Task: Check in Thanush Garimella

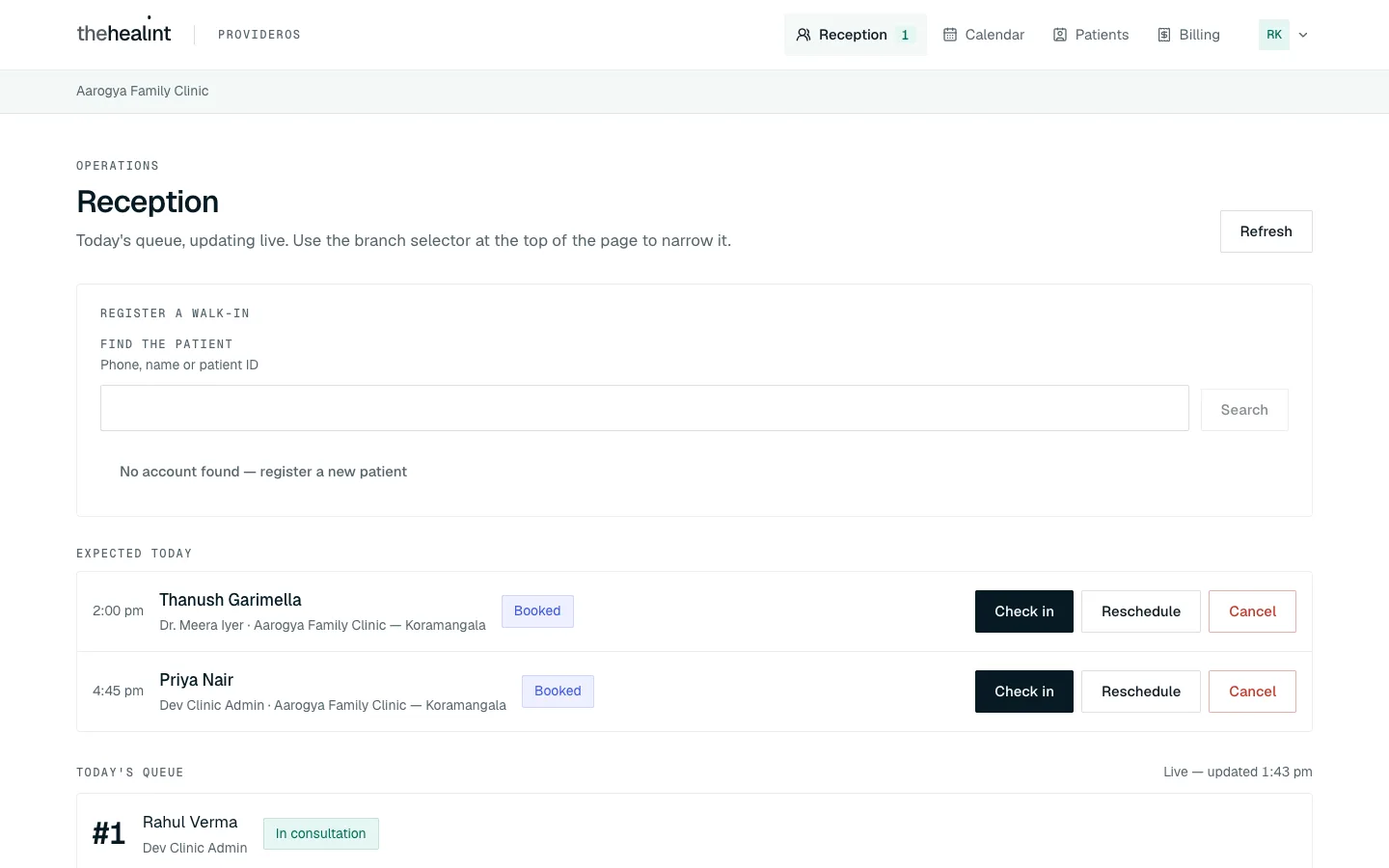Action: point(1024,611)
